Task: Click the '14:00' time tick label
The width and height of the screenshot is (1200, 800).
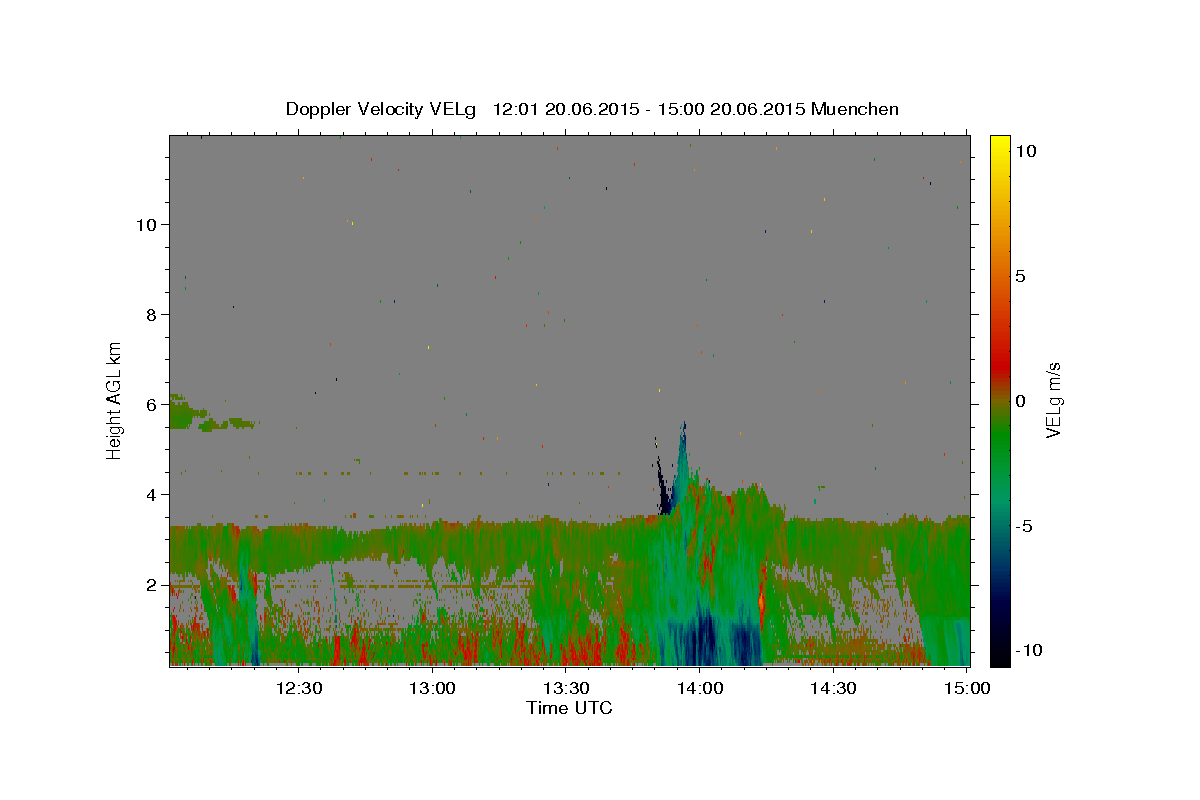Action: coord(700,688)
